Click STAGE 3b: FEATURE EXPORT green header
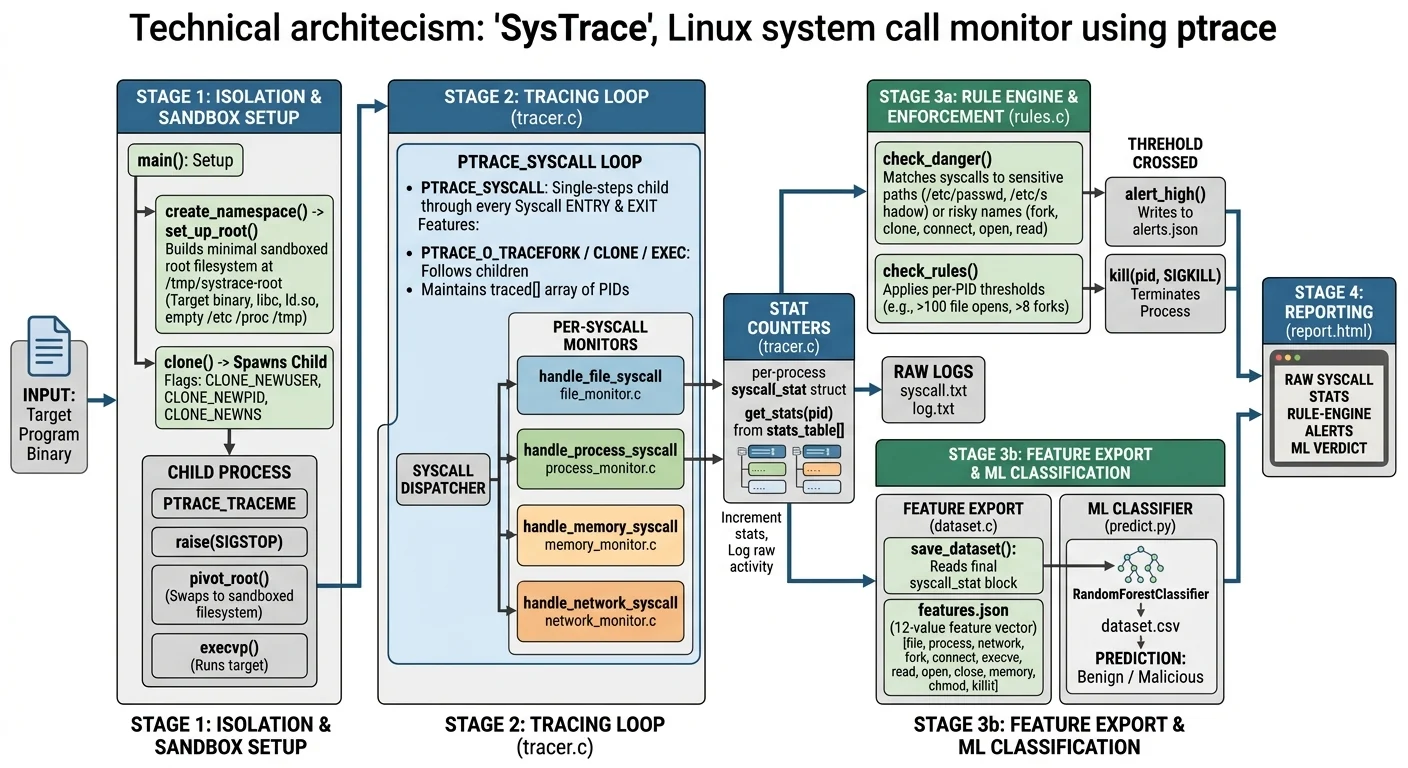This screenshot has width=1408, height=768. tap(1050, 463)
